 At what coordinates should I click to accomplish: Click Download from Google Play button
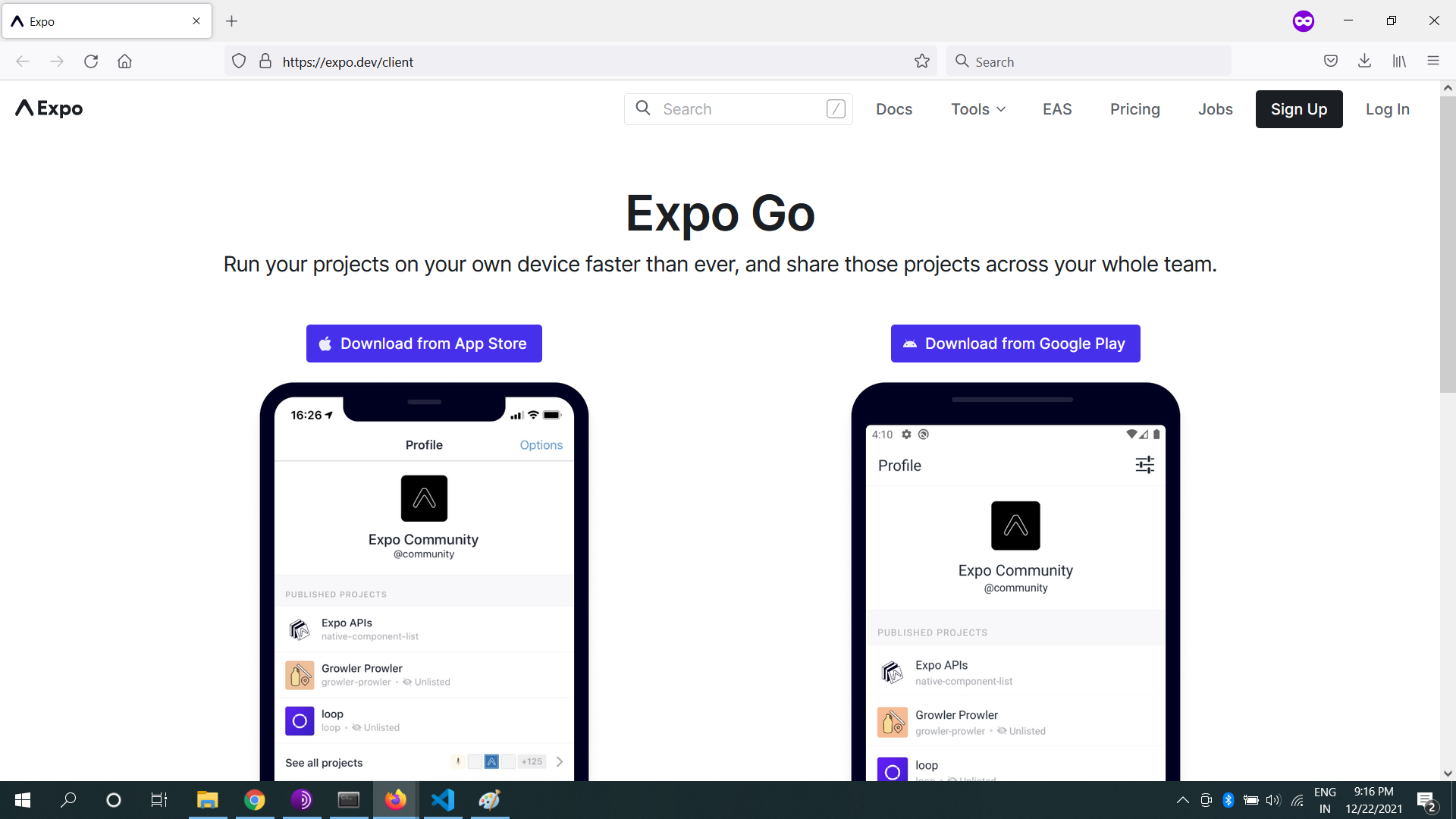click(x=1015, y=344)
